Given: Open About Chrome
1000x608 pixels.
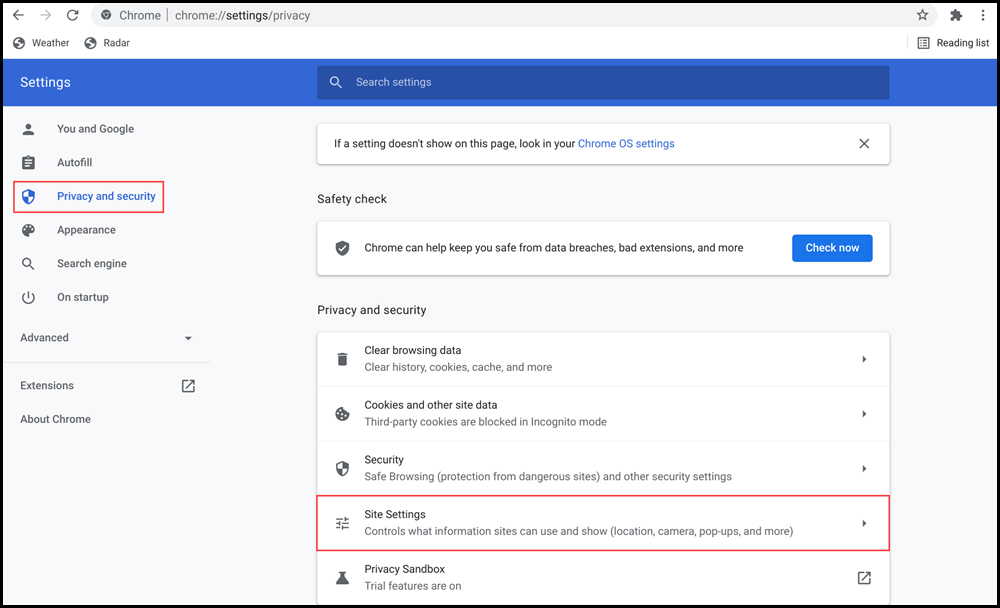Looking at the screenshot, I should tap(55, 419).
